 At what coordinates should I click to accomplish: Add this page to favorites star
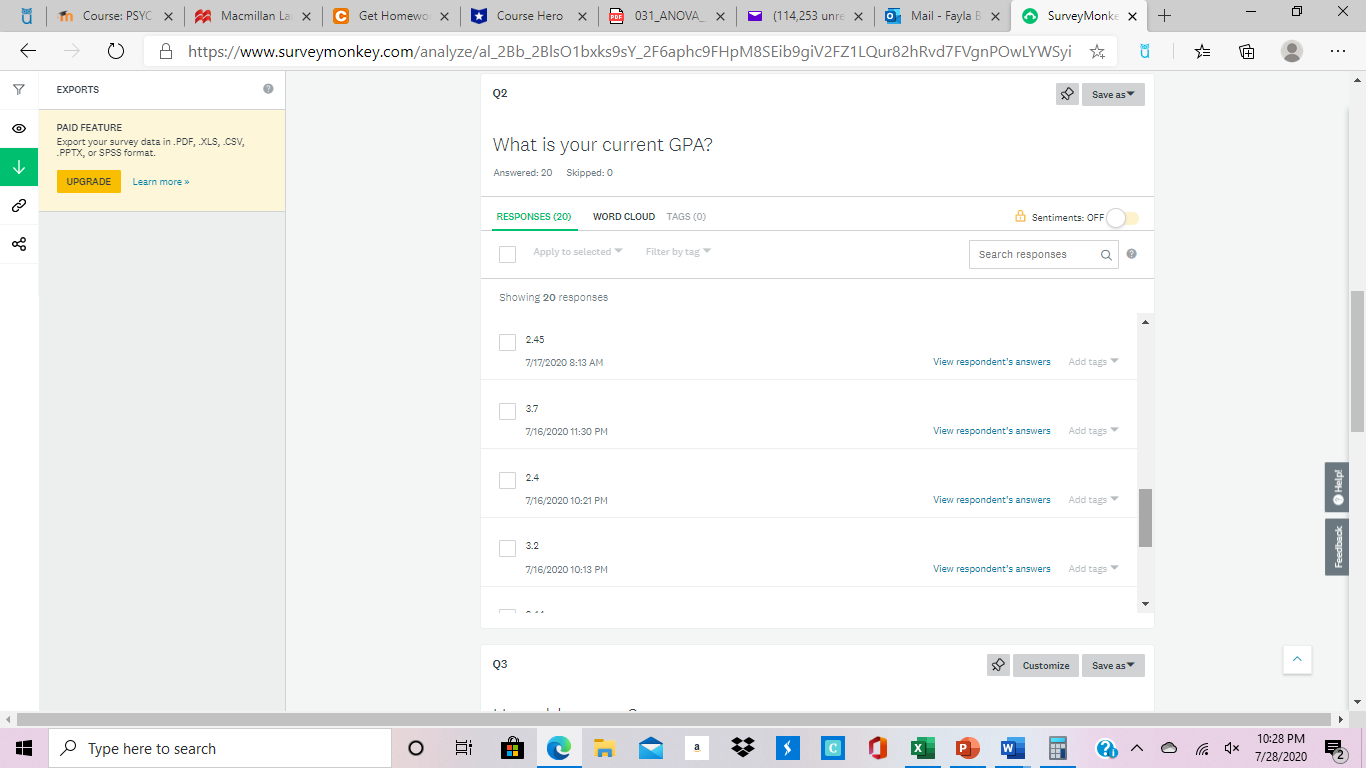tap(1097, 51)
